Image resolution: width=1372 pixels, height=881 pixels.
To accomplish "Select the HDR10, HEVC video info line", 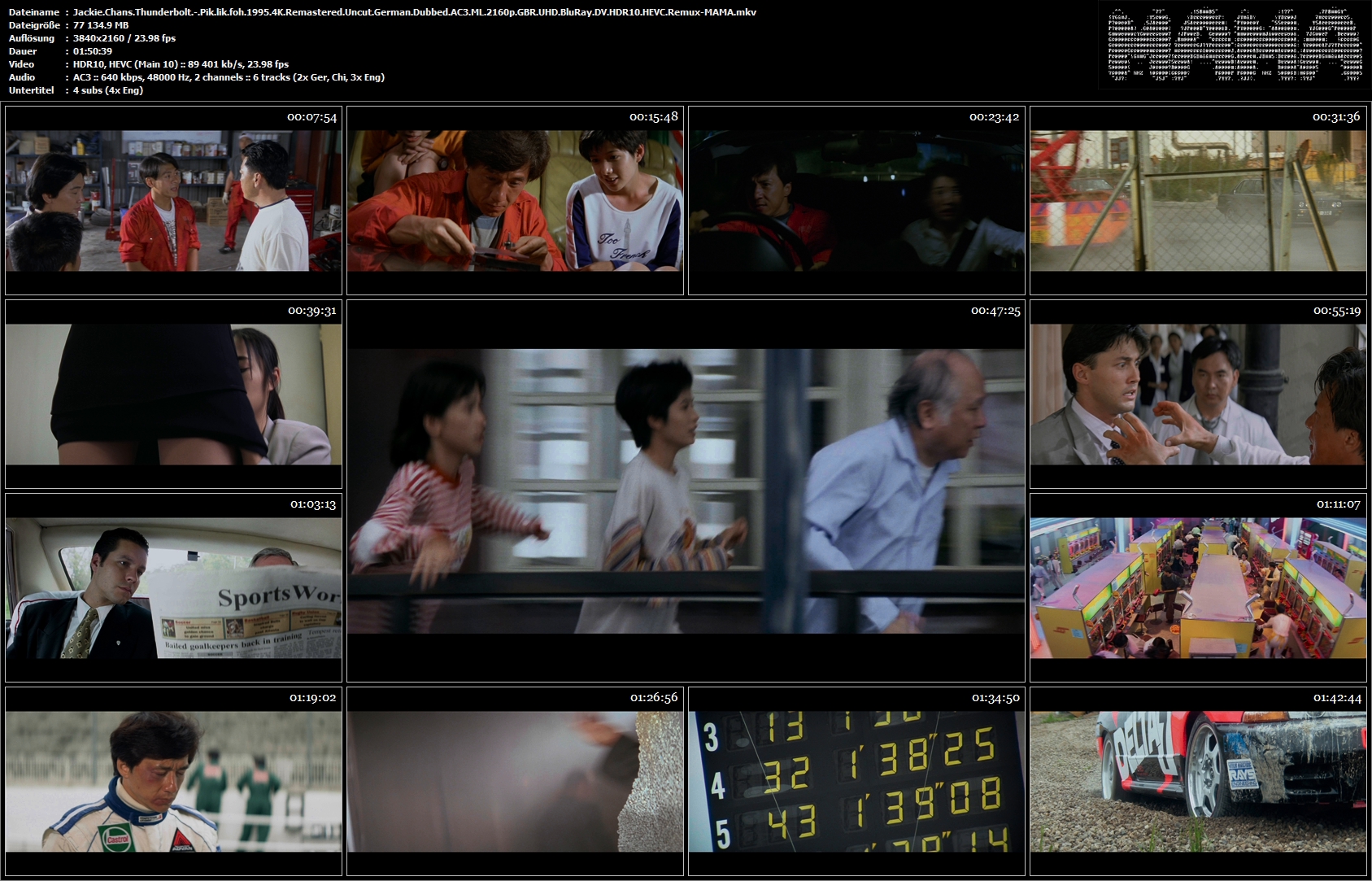I will coord(181,64).
